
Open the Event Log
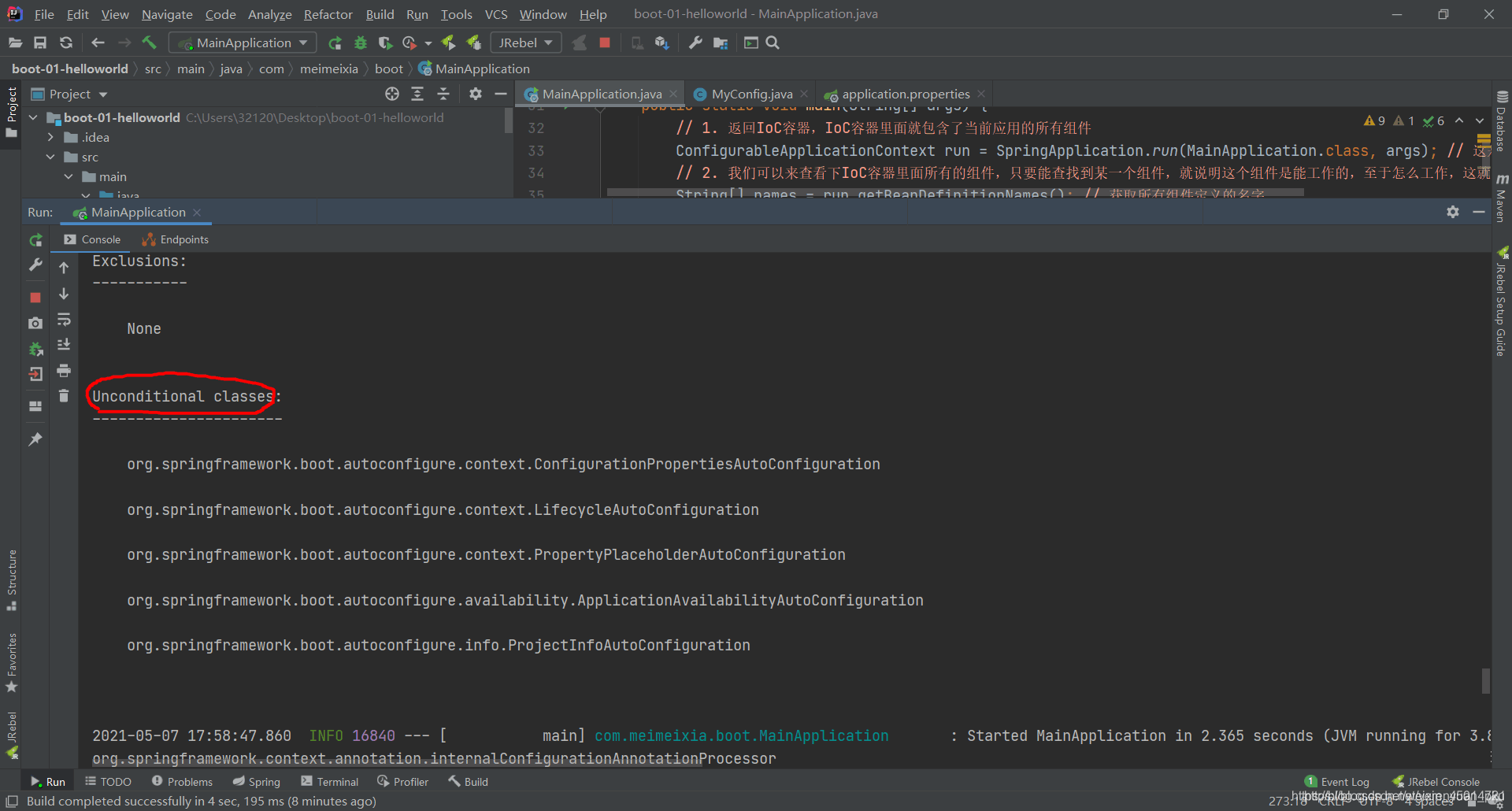coord(1337,781)
